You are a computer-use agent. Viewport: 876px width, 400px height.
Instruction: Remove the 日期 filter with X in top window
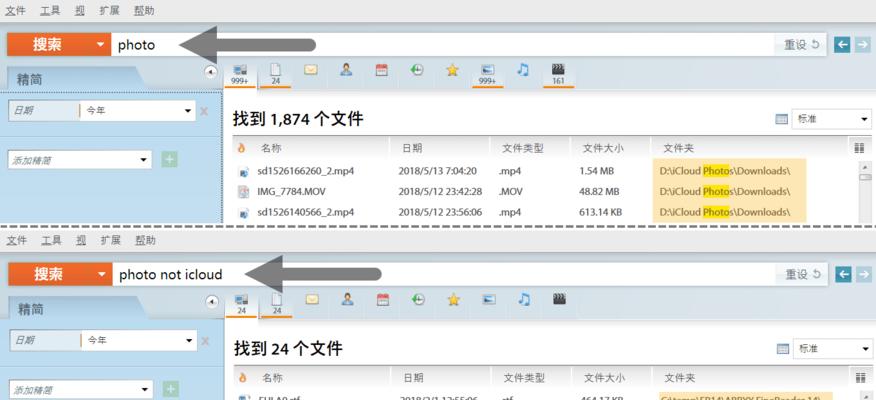204,111
